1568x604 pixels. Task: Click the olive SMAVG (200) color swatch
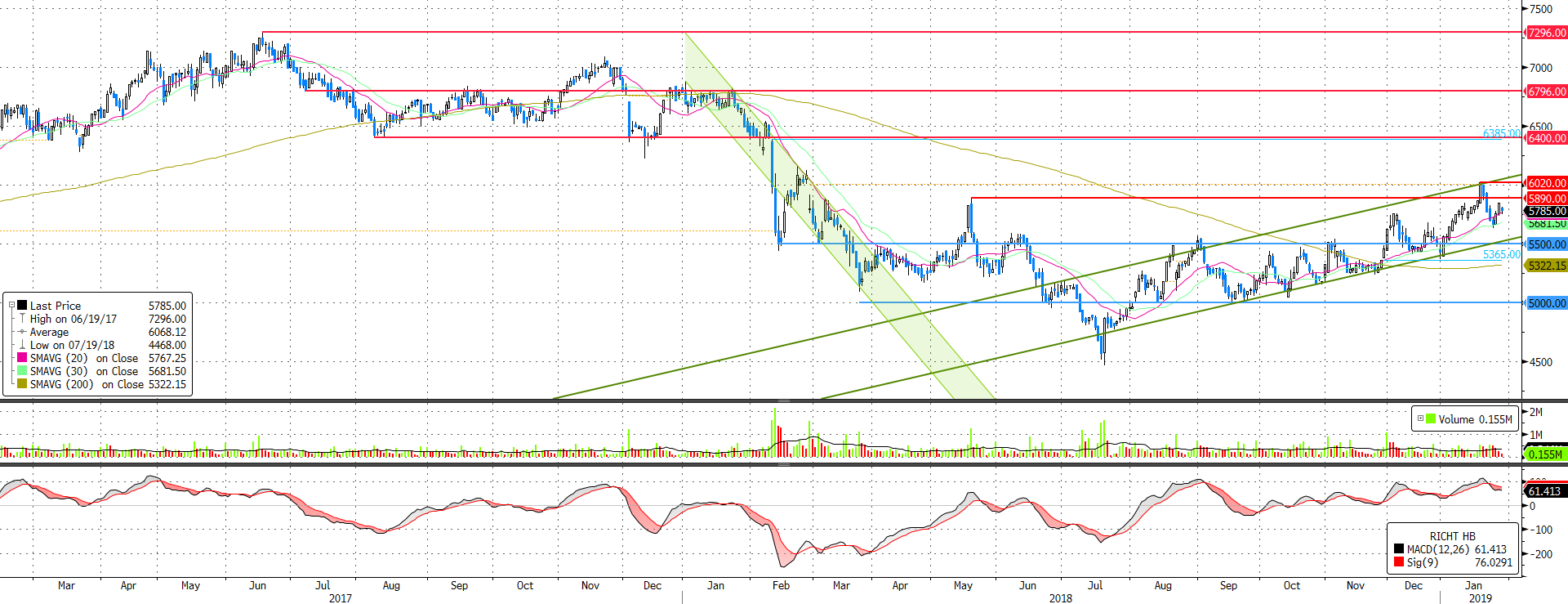[22, 384]
